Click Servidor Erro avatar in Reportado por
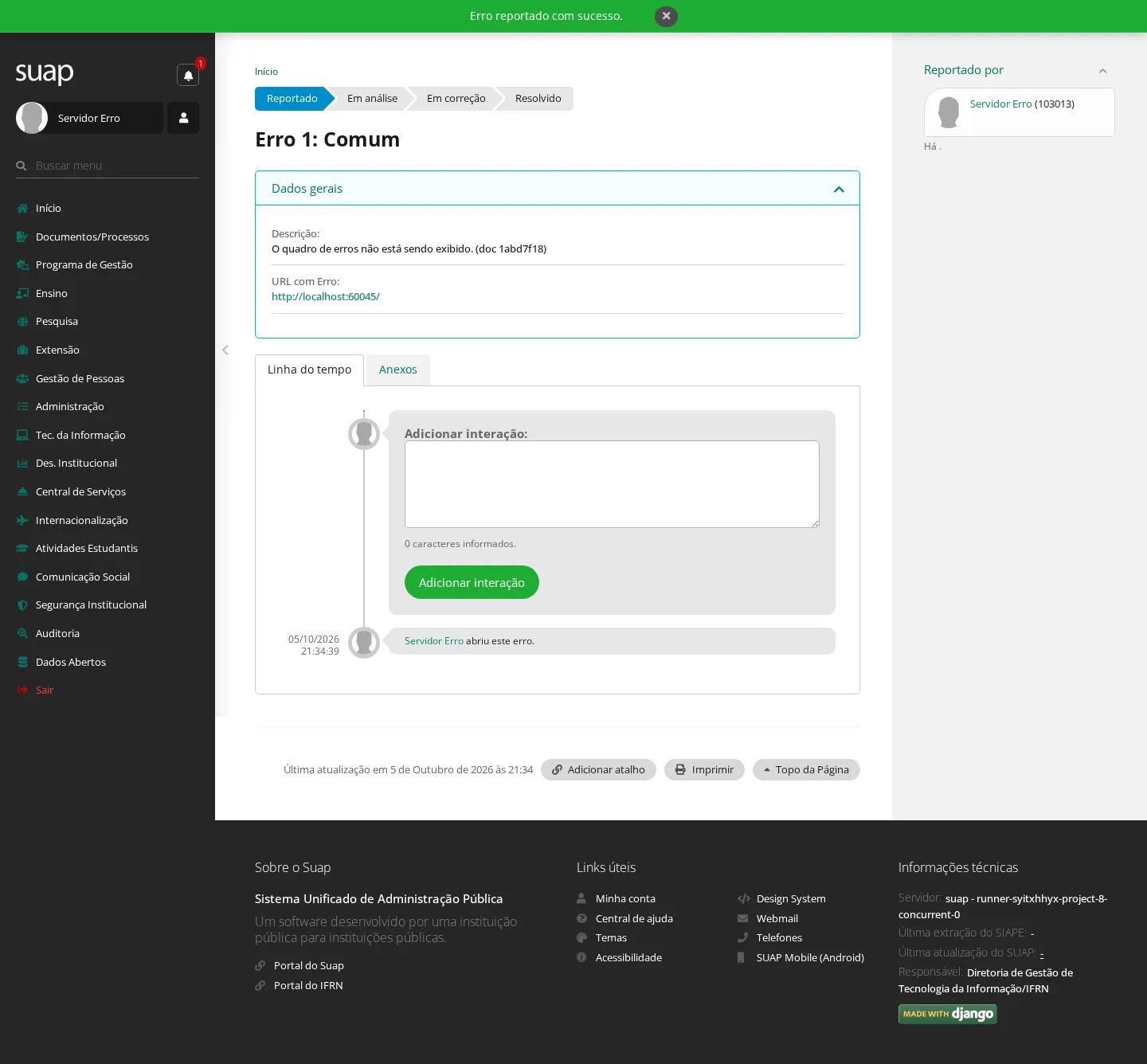Viewport: 1147px width, 1064px height. tap(949, 112)
